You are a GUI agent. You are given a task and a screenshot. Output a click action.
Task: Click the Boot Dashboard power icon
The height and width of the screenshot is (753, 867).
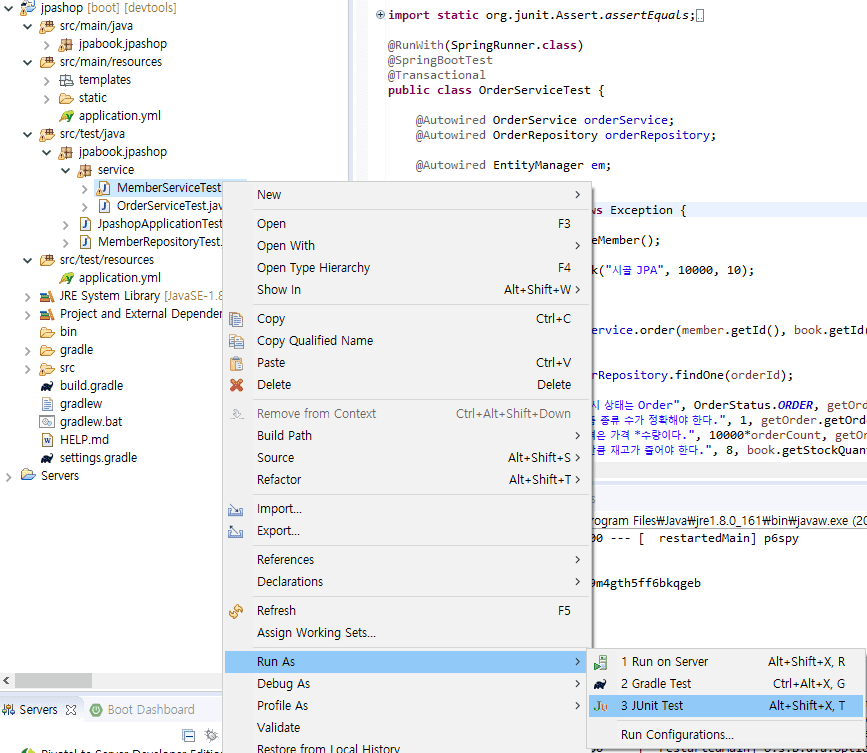pos(96,709)
